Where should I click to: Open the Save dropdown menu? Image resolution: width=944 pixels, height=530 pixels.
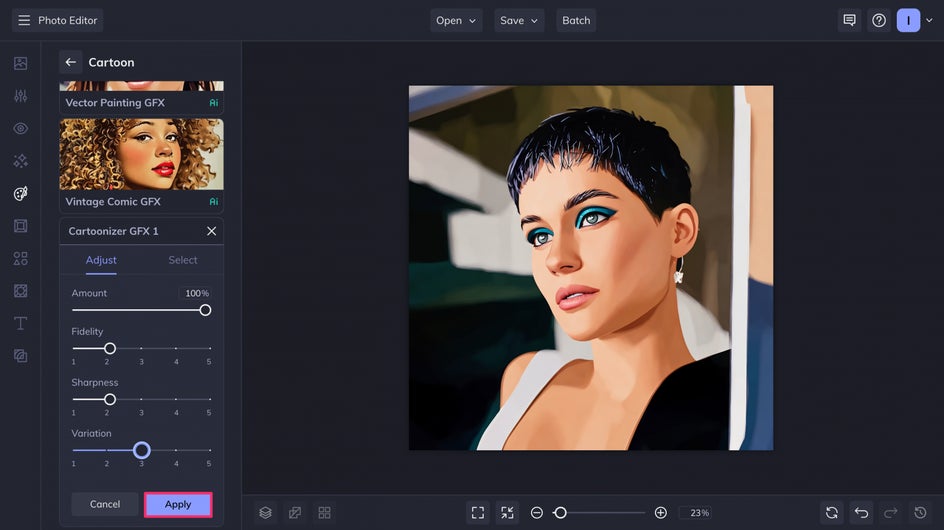click(519, 20)
